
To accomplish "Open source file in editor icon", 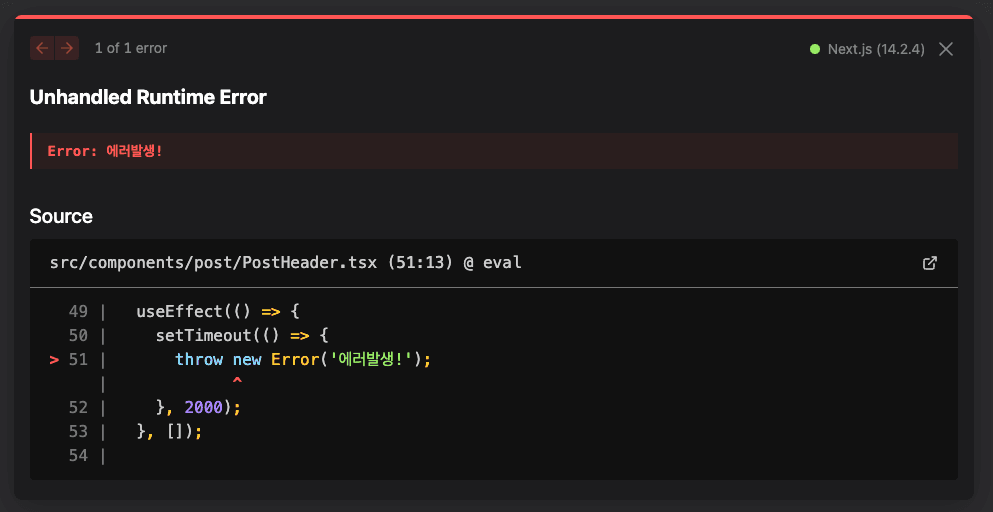I will [x=929, y=263].
